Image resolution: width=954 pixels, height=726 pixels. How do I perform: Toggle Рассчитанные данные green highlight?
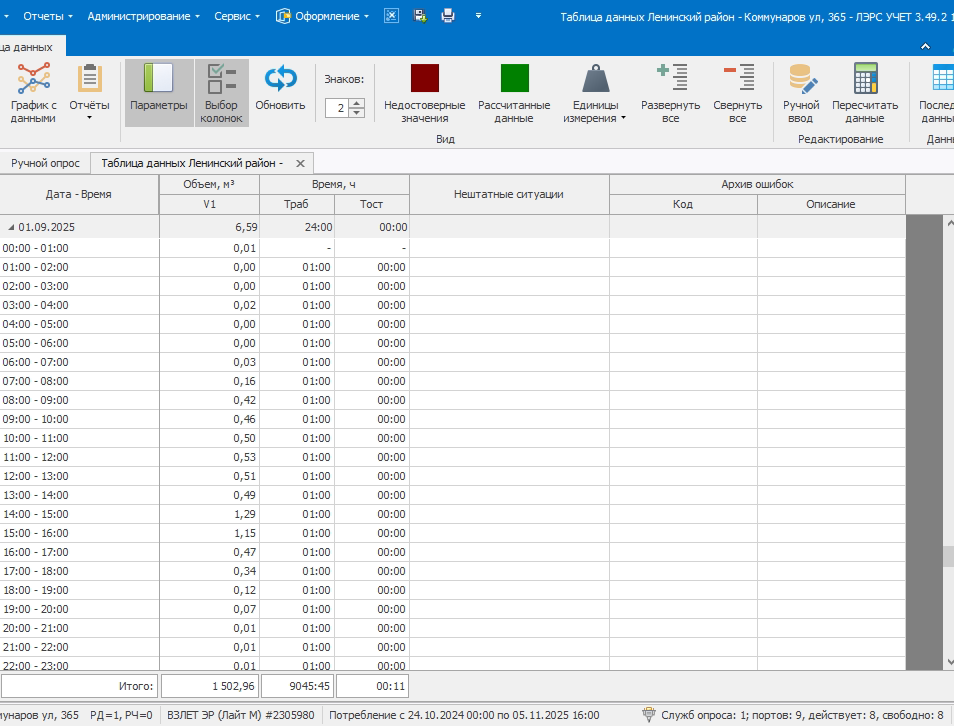pyautogui.click(x=514, y=92)
